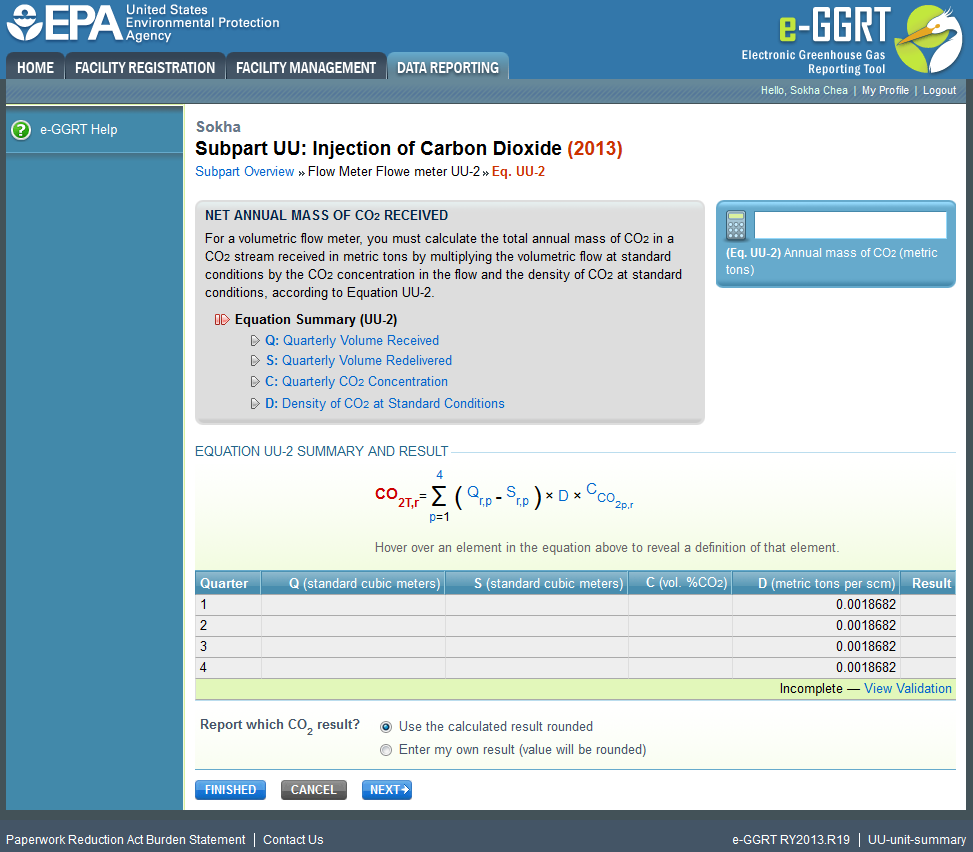Expand triangle beside D: Density of CO2

click(255, 404)
